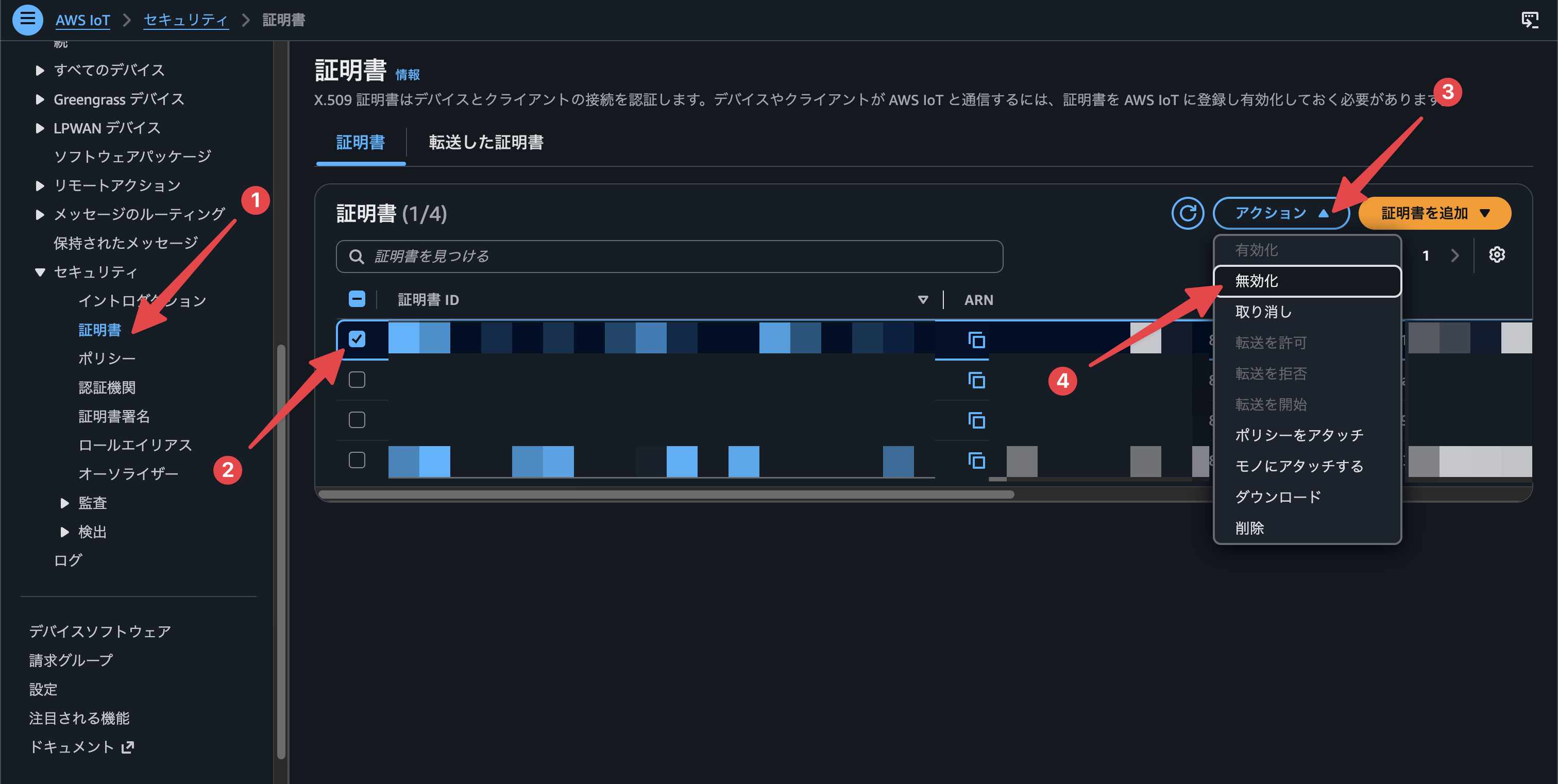Check the second certificate row checkbox
Image resolution: width=1558 pixels, height=784 pixels.
357,380
